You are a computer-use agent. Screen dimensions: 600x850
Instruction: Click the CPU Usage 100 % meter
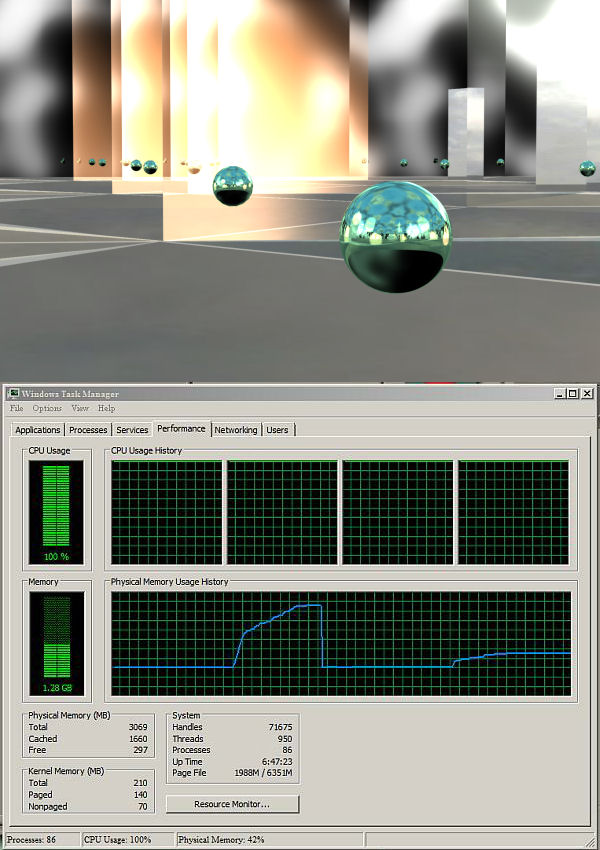(x=56, y=512)
